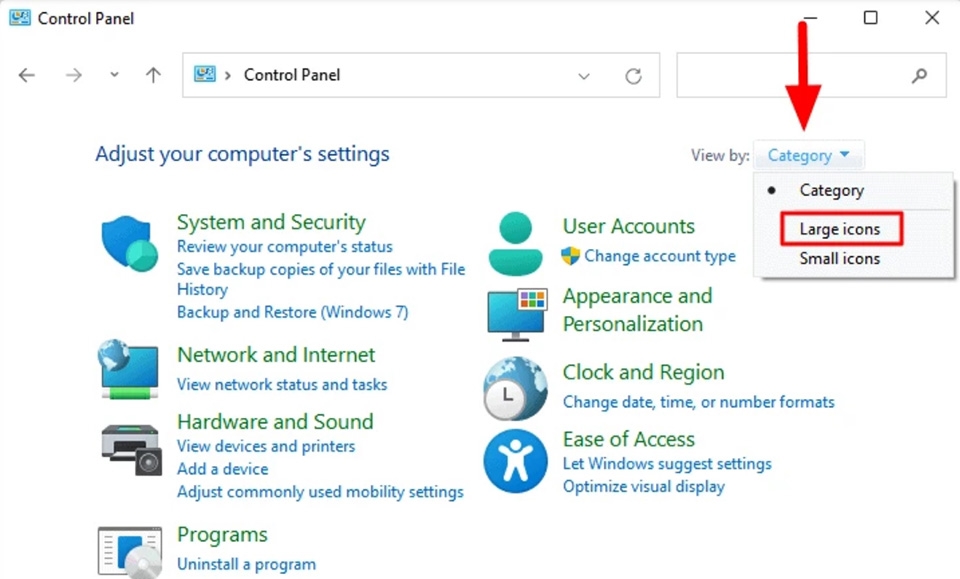960x579 pixels.
Task: Select Large icons in the View by menu
Action: (839, 229)
